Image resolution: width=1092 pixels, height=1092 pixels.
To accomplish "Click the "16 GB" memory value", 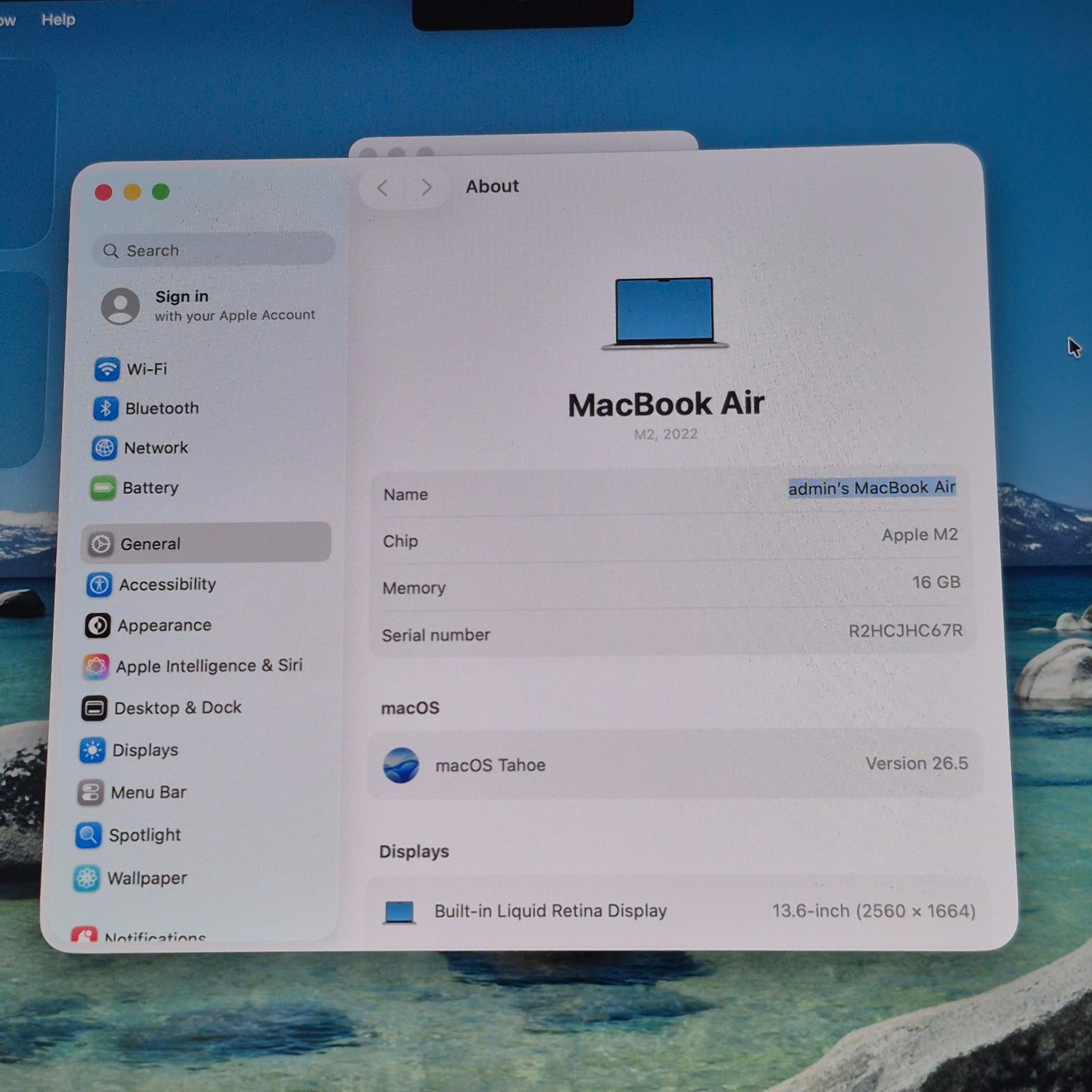I will pyautogui.click(x=936, y=582).
